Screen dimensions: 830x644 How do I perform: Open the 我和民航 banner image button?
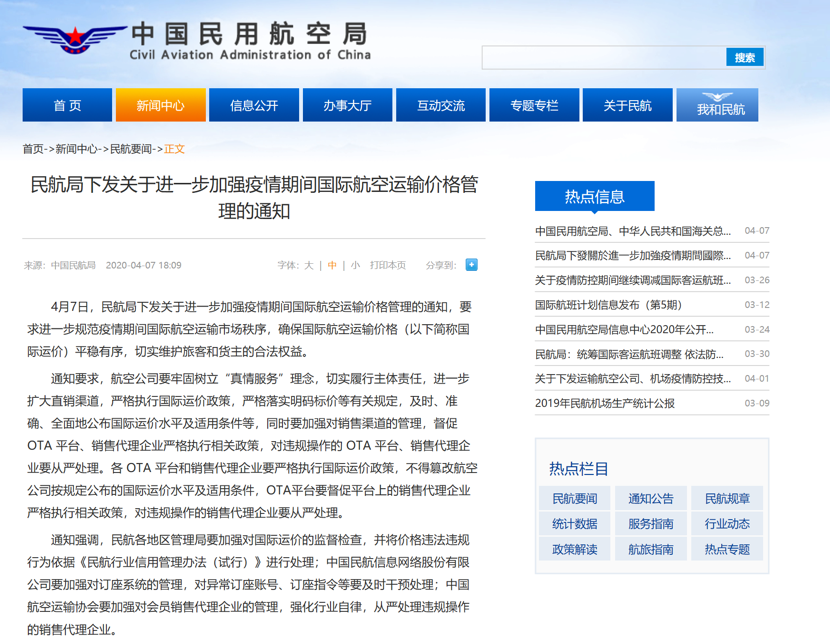click(x=717, y=106)
